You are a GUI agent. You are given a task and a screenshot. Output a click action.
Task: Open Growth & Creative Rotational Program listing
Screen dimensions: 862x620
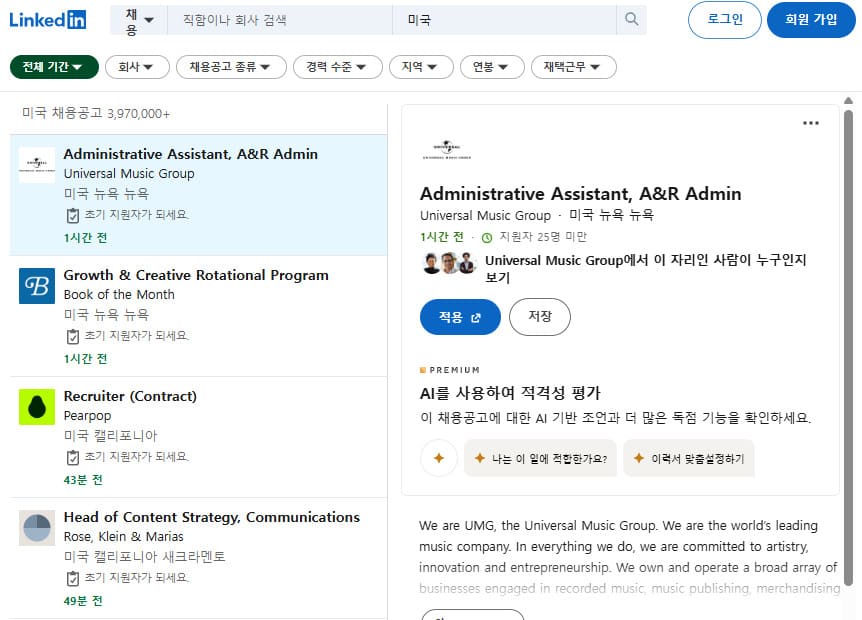[198, 316]
